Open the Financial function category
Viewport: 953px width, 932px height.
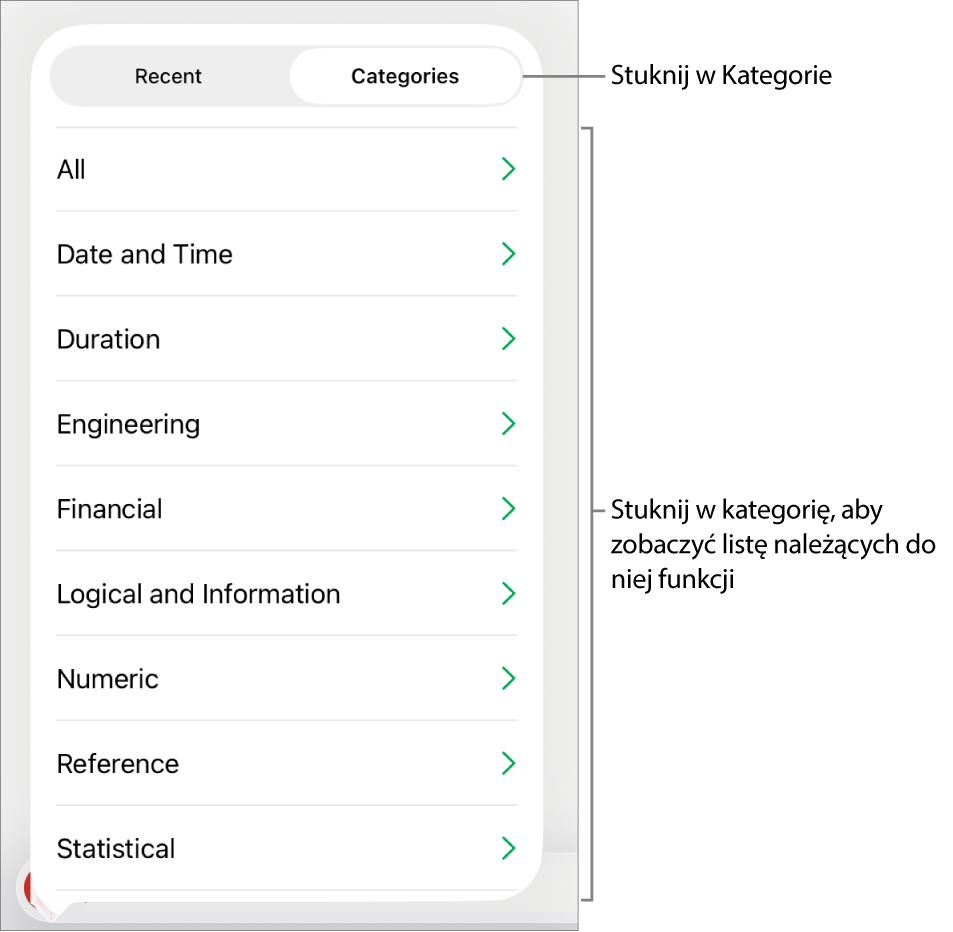click(110, 510)
